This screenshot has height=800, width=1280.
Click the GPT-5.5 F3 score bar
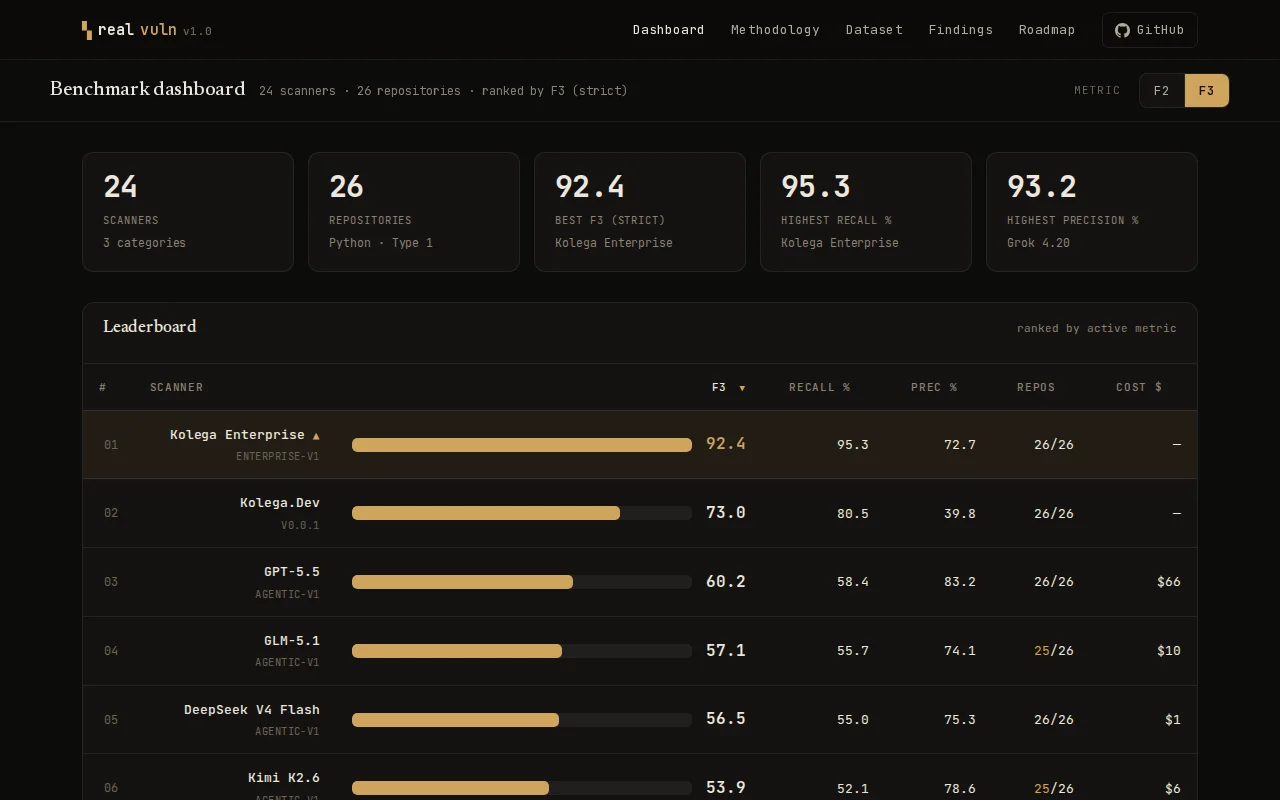pos(522,582)
